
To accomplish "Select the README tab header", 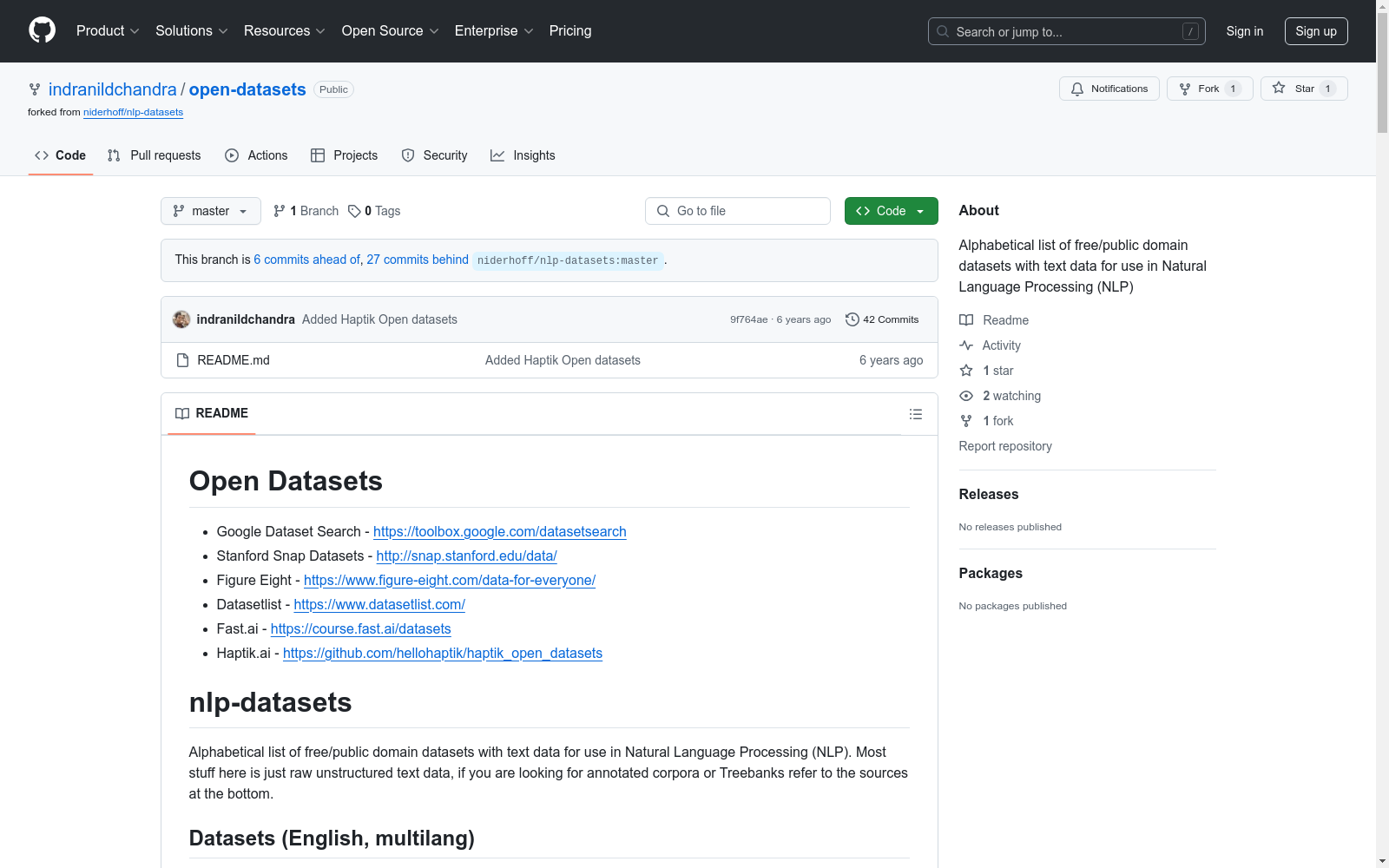I will (212, 413).
